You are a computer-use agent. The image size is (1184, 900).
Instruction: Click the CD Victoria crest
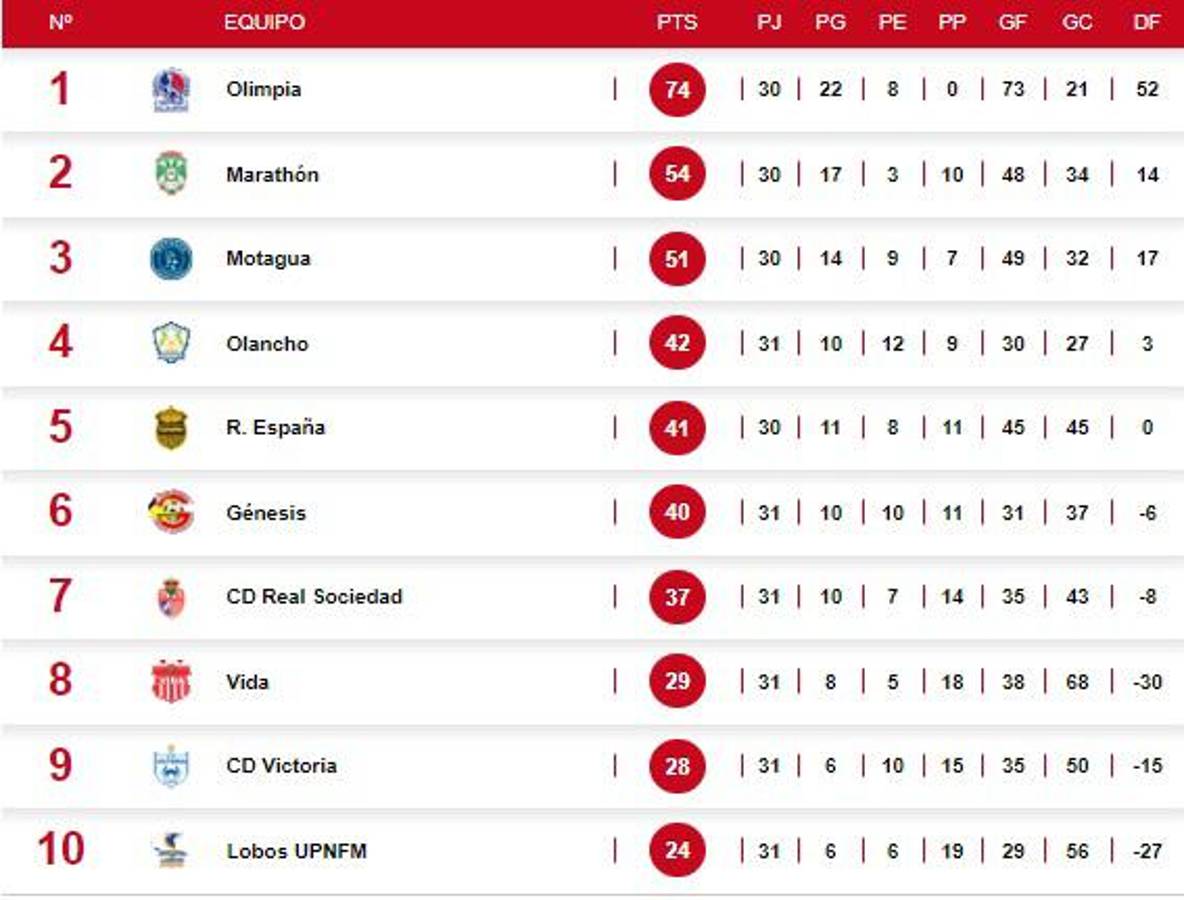click(171, 766)
